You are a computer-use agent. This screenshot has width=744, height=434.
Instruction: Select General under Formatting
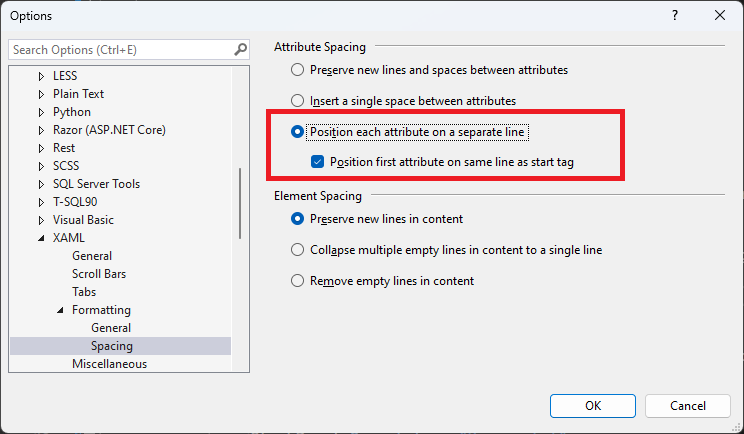click(x=111, y=328)
